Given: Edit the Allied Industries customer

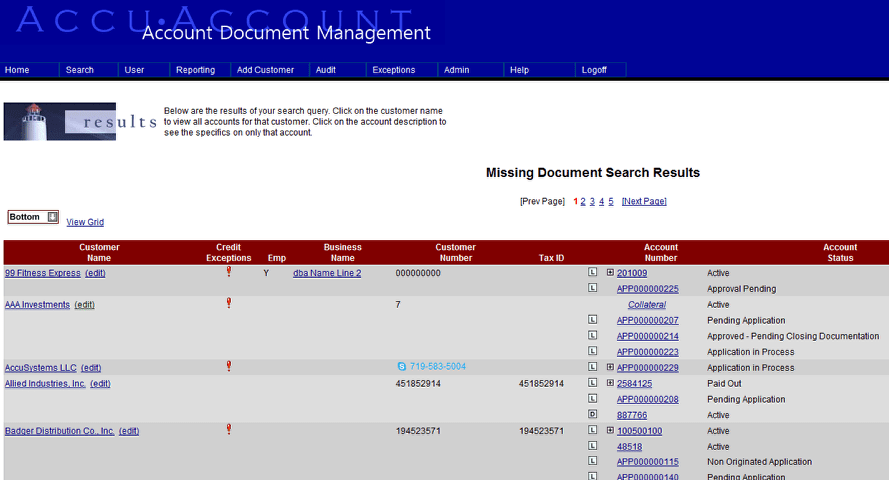Looking at the screenshot, I should (x=100, y=384).
